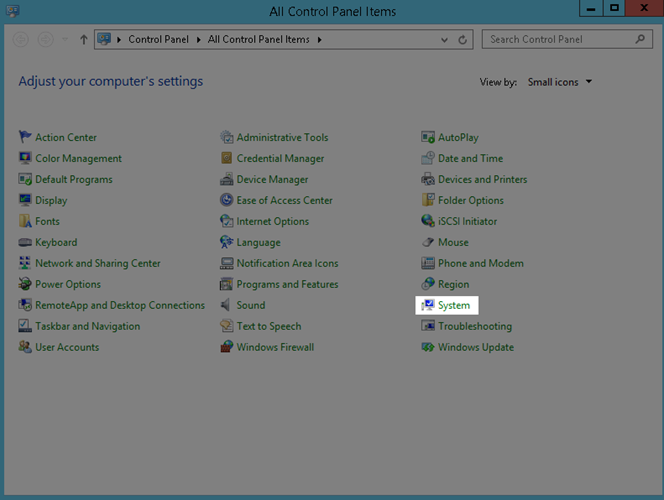Open the Text to Speech icon
Image resolution: width=664 pixels, height=500 pixels.
pyautogui.click(x=227, y=326)
